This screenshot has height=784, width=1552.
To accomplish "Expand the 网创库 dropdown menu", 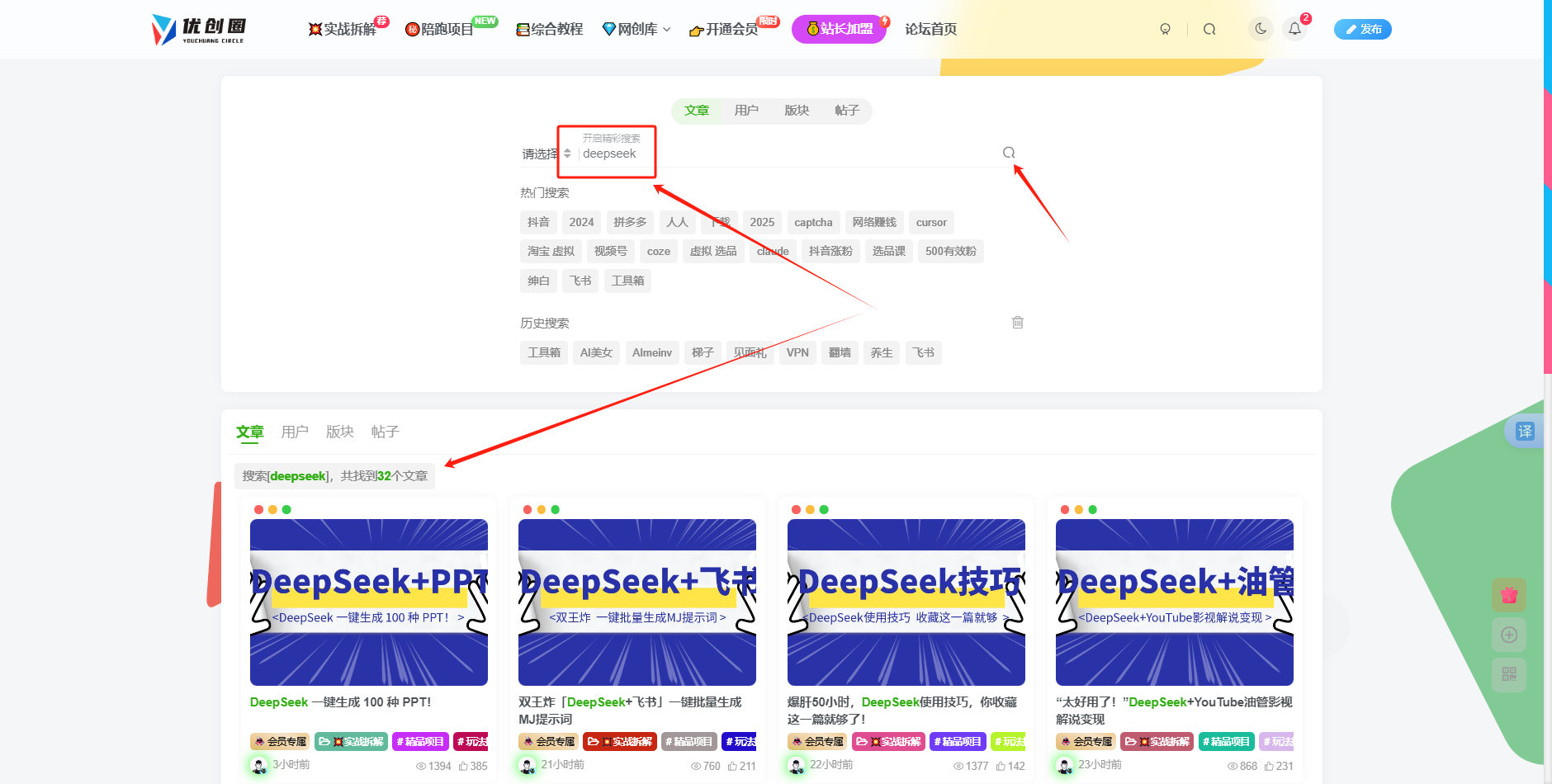I will (x=636, y=29).
